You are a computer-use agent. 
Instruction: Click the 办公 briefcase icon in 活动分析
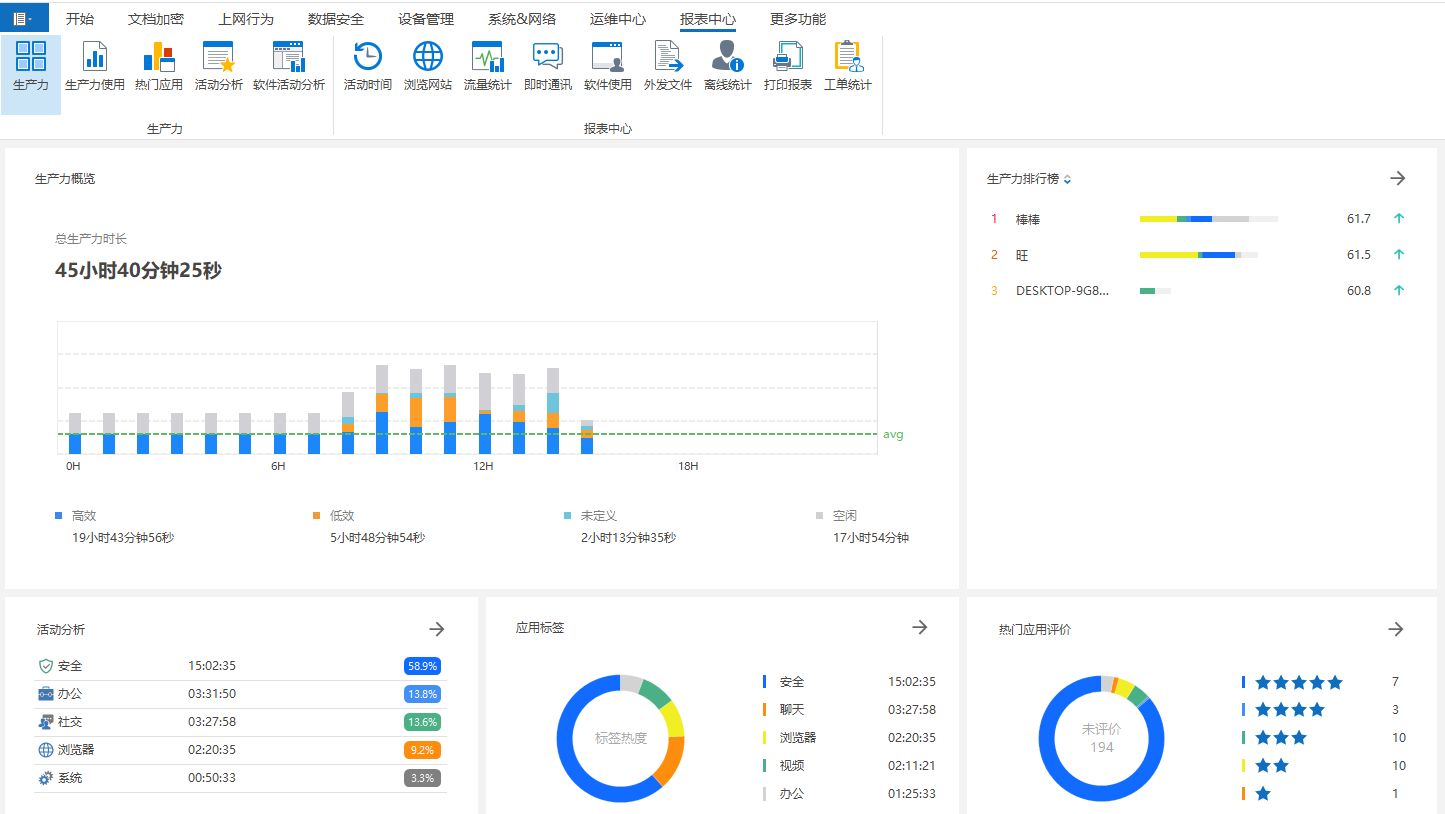[x=46, y=694]
